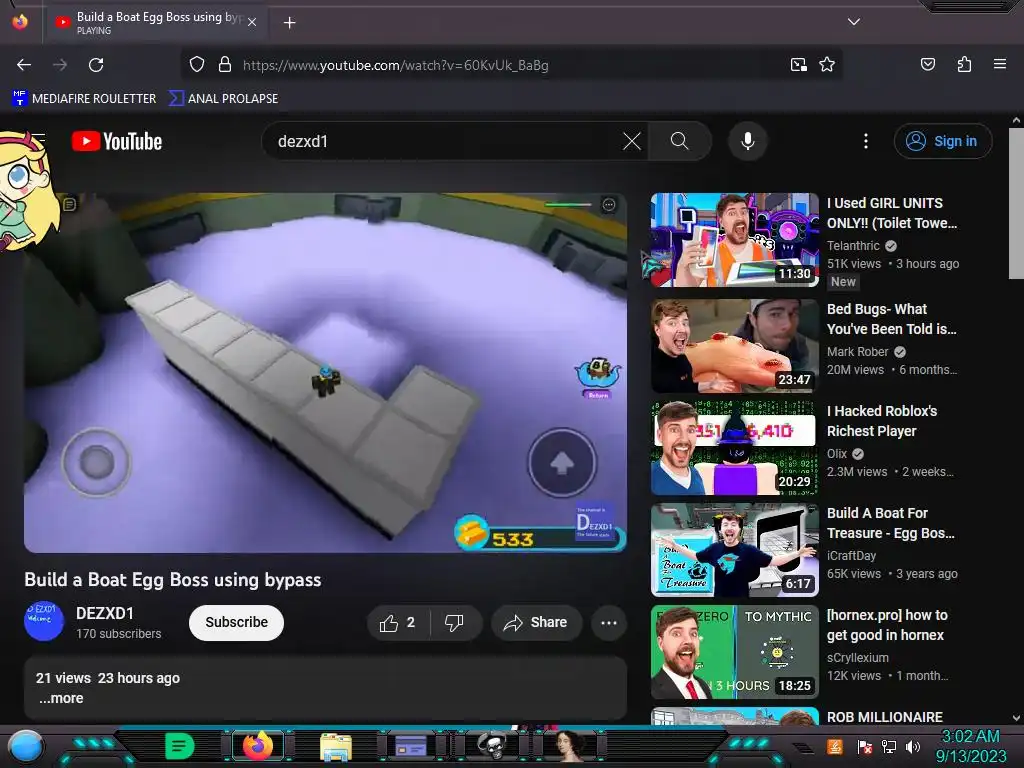Open I Used GIRL UNITS ONLY thumbnail

tap(735, 240)
